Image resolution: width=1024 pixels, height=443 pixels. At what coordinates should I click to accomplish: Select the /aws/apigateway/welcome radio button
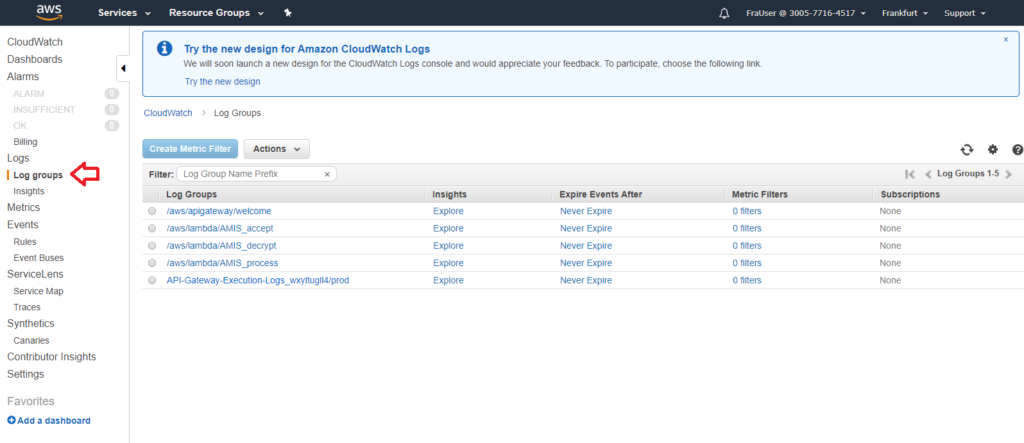[152, 212]
